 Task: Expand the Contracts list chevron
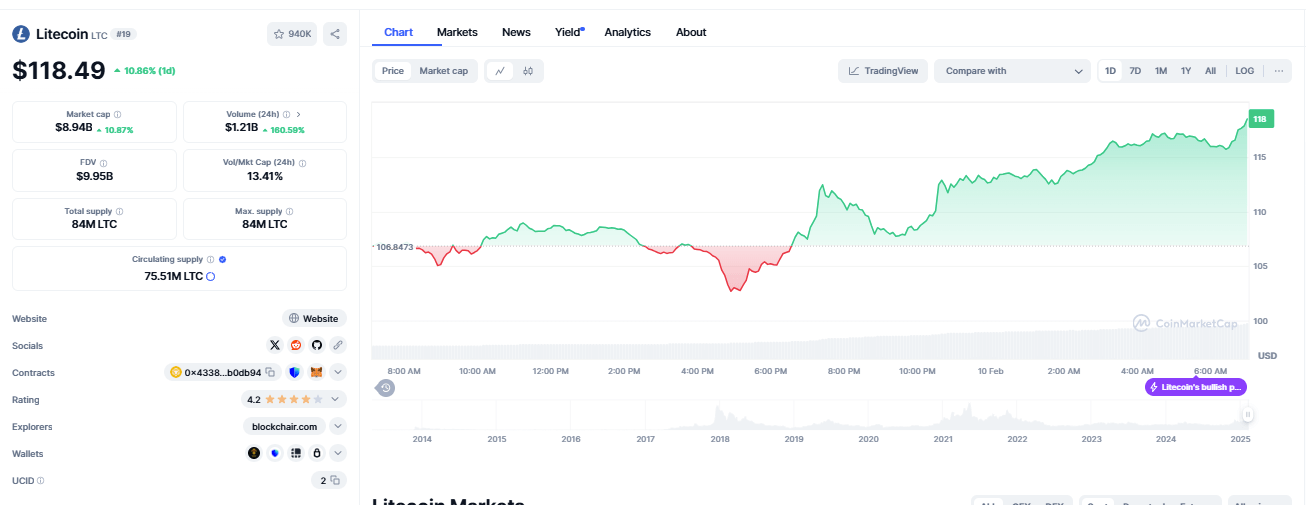(338, 373)
